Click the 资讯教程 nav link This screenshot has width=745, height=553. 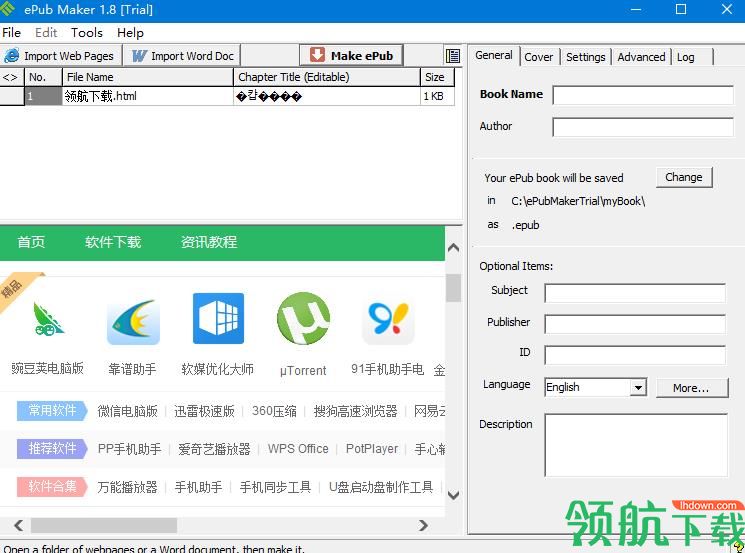pos(208,242)
